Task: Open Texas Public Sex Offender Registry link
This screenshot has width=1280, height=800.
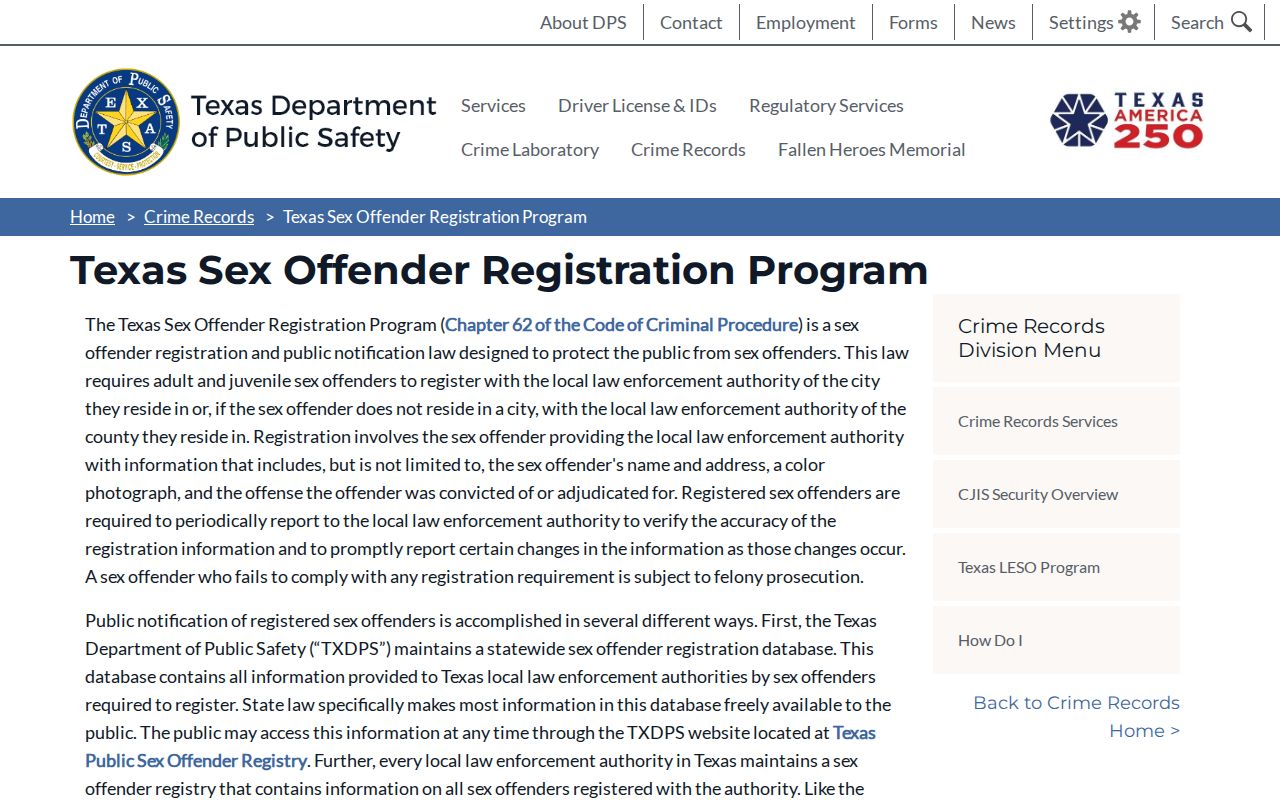Action: (480, 746)
